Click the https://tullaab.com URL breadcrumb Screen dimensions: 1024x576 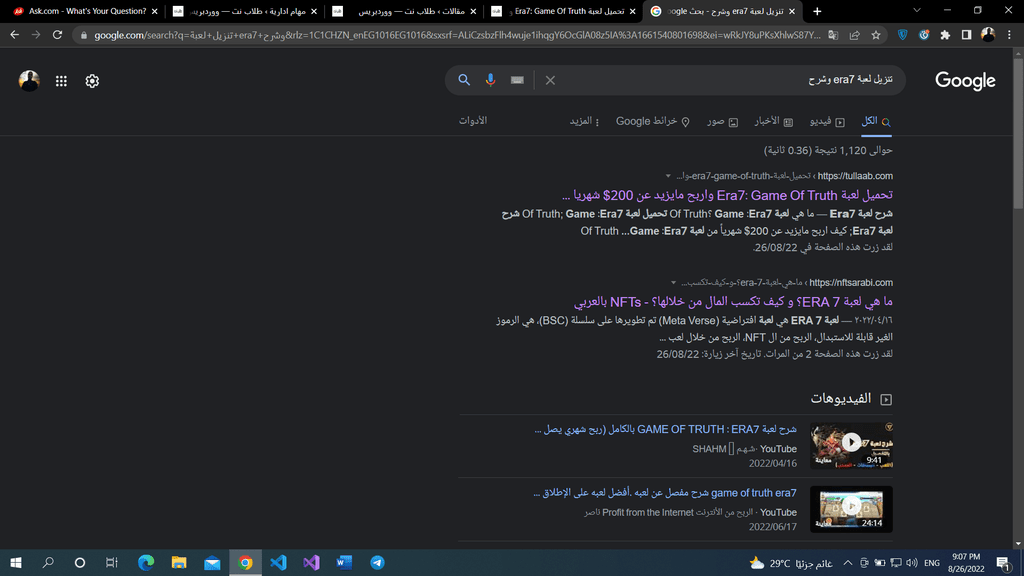click(x=855, y=176)
